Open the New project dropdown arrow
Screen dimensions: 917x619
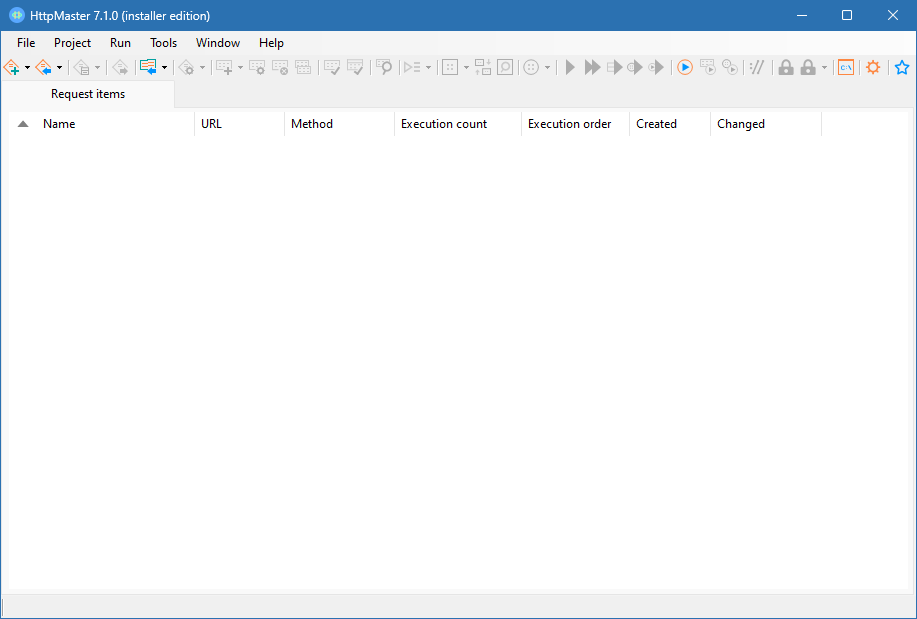tap(27, 68)
